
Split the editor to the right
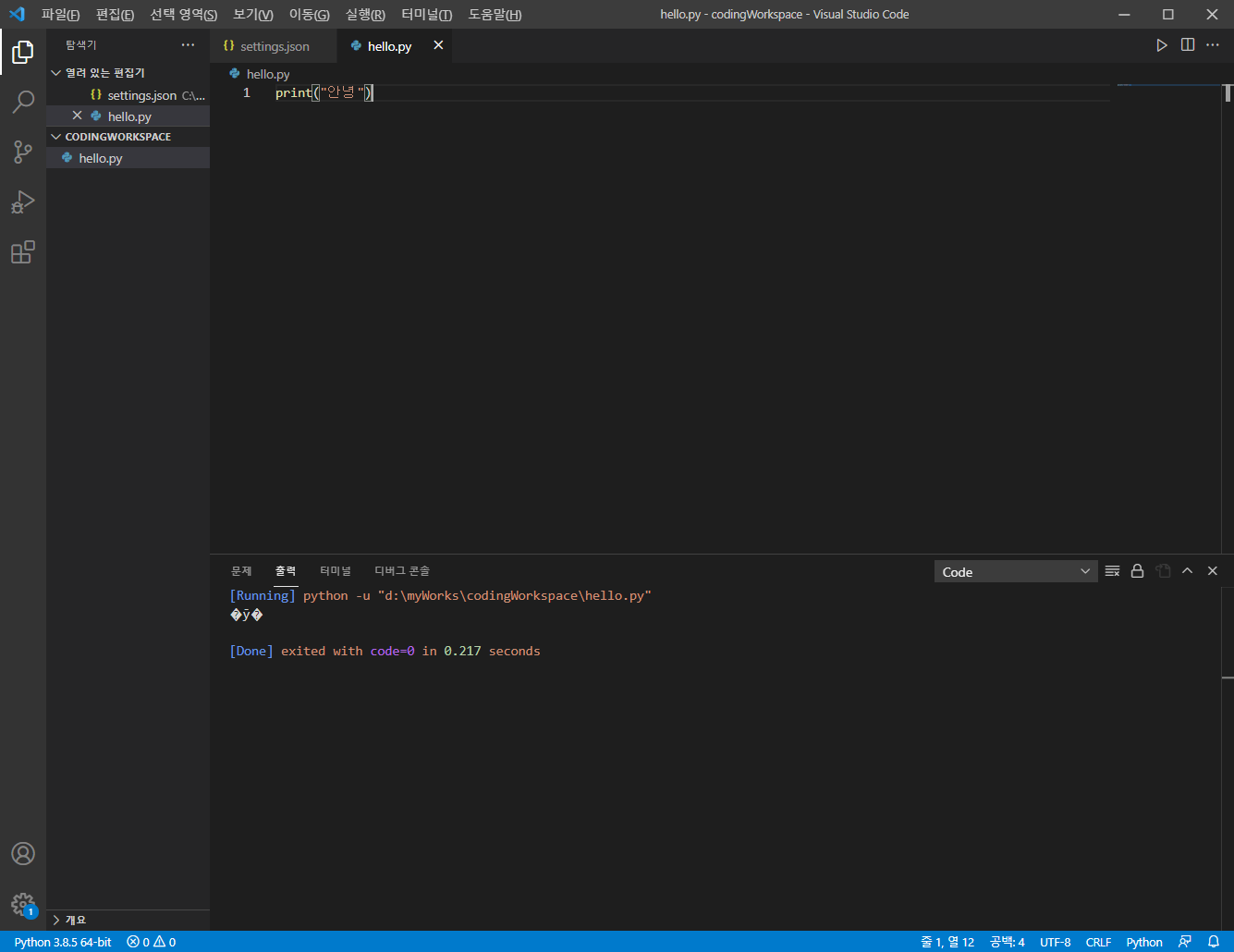(1188, 45)
